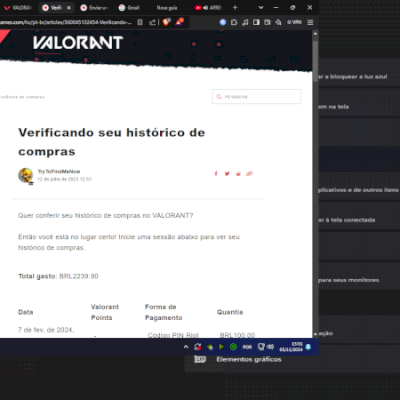Open the tab search dropdown chevron
The image size is (400, 400).
point(261,7)
